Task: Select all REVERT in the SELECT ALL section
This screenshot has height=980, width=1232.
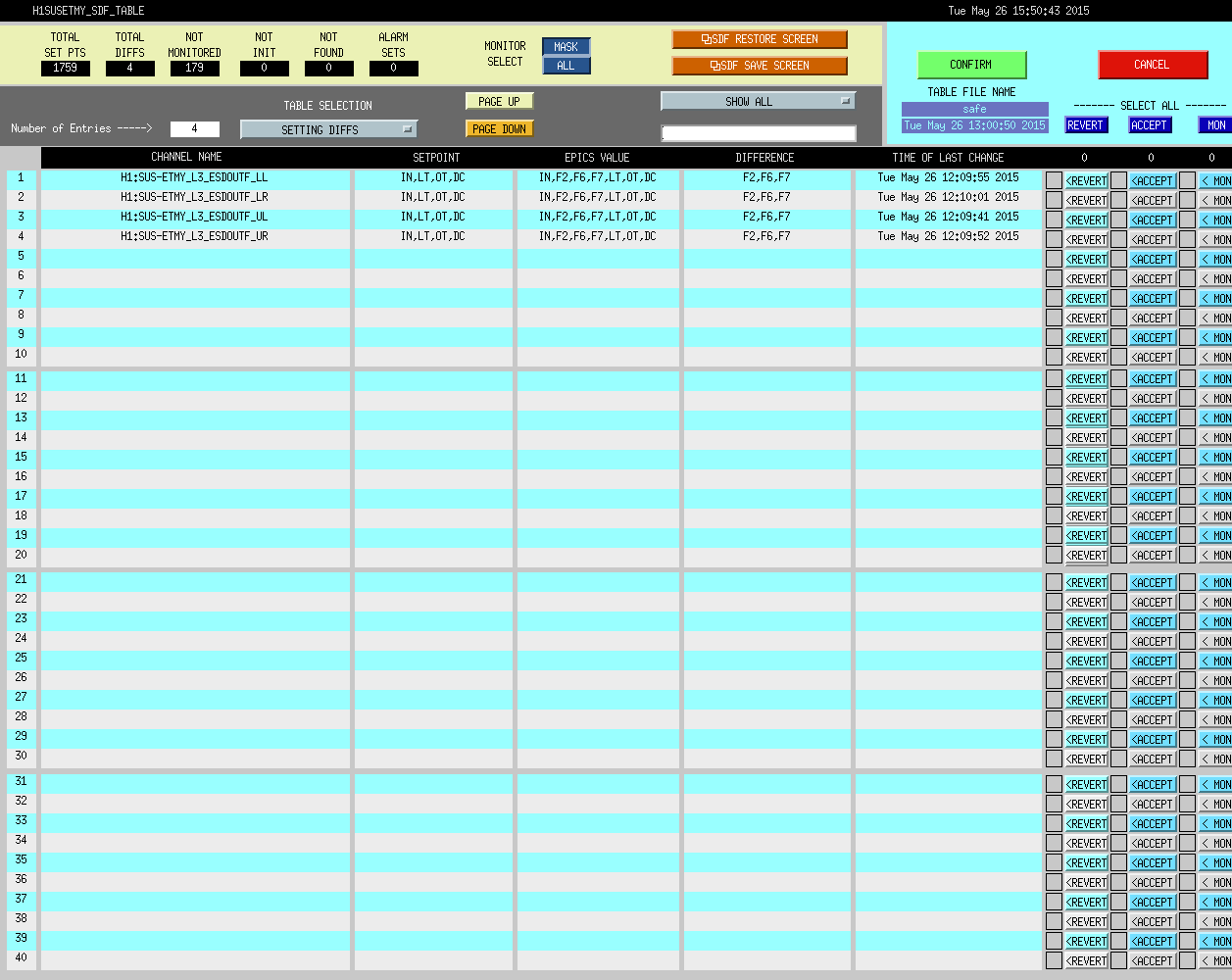Action: coord(1086,125)
